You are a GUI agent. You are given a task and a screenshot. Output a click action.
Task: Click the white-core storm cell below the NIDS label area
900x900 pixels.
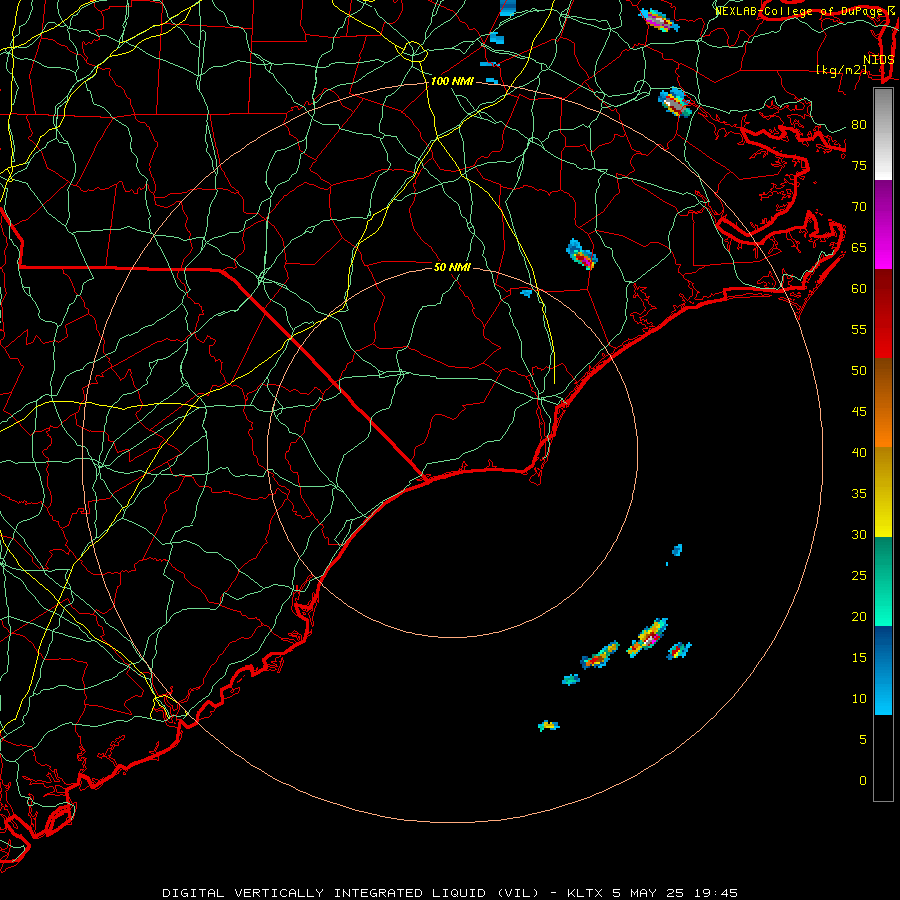(675, 103)
